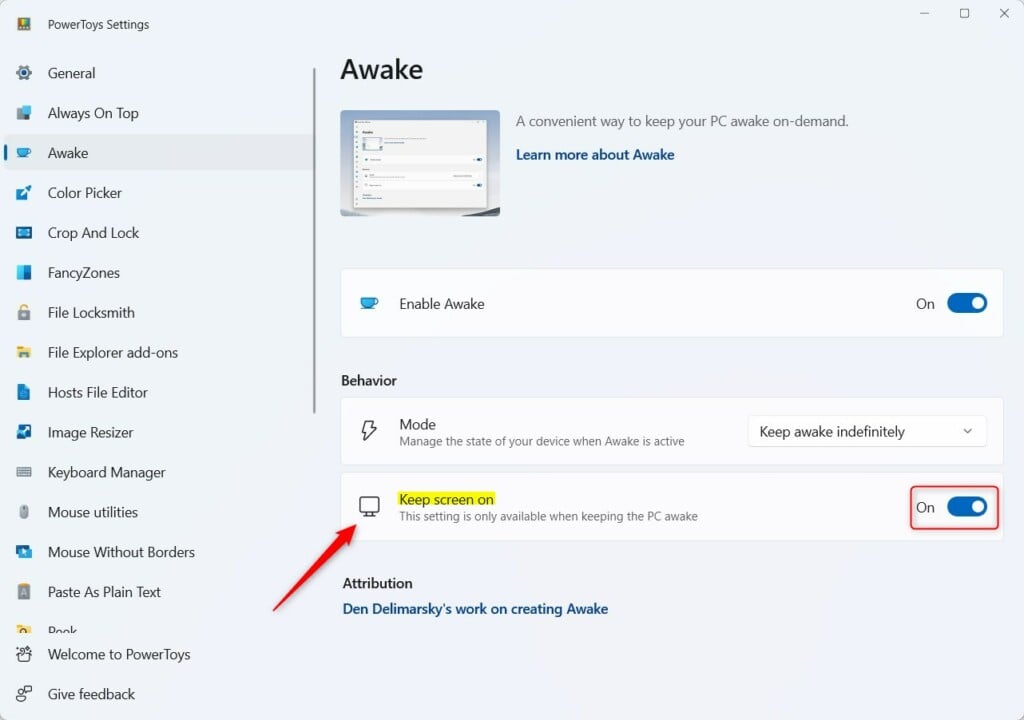Click the sidebar vertical scrollbar
The image size is (1024, 720).
tap(314, 240)
